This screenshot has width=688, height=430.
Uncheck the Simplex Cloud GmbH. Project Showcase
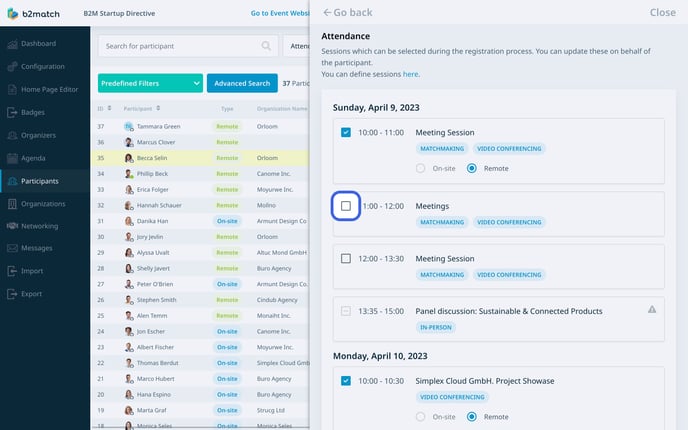coord(346,380)
